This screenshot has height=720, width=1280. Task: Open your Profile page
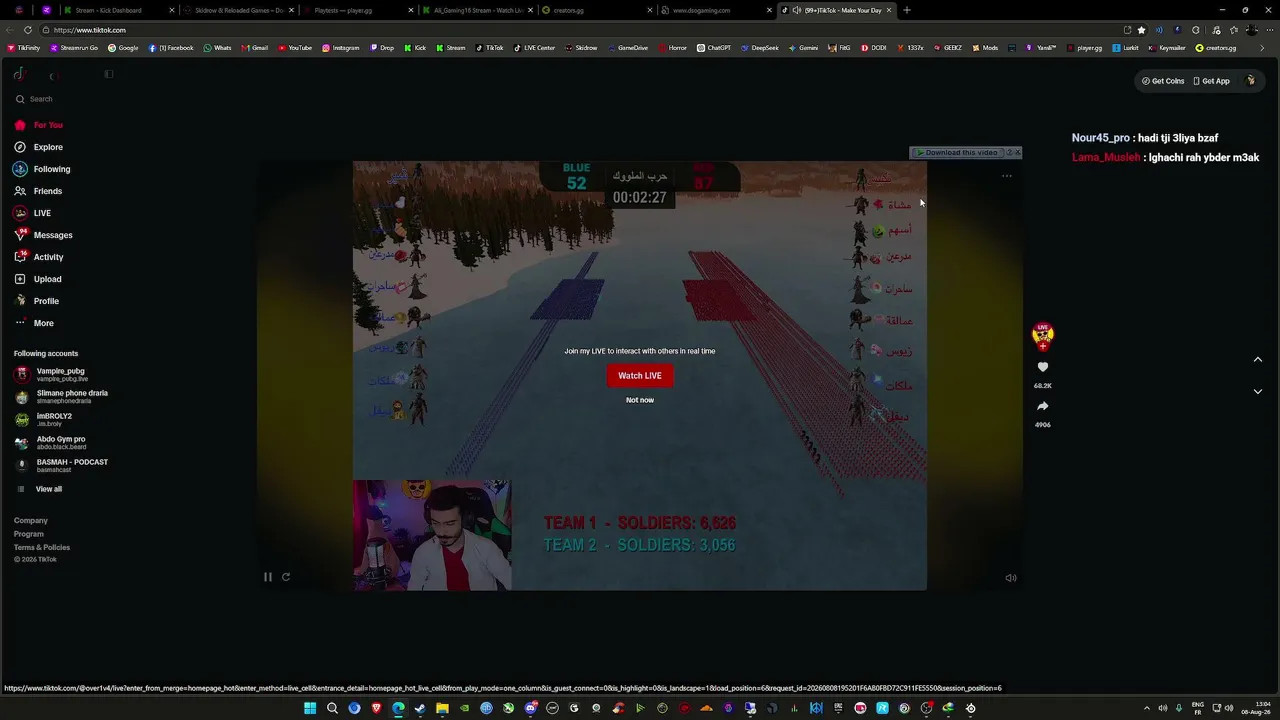[36, 301]
